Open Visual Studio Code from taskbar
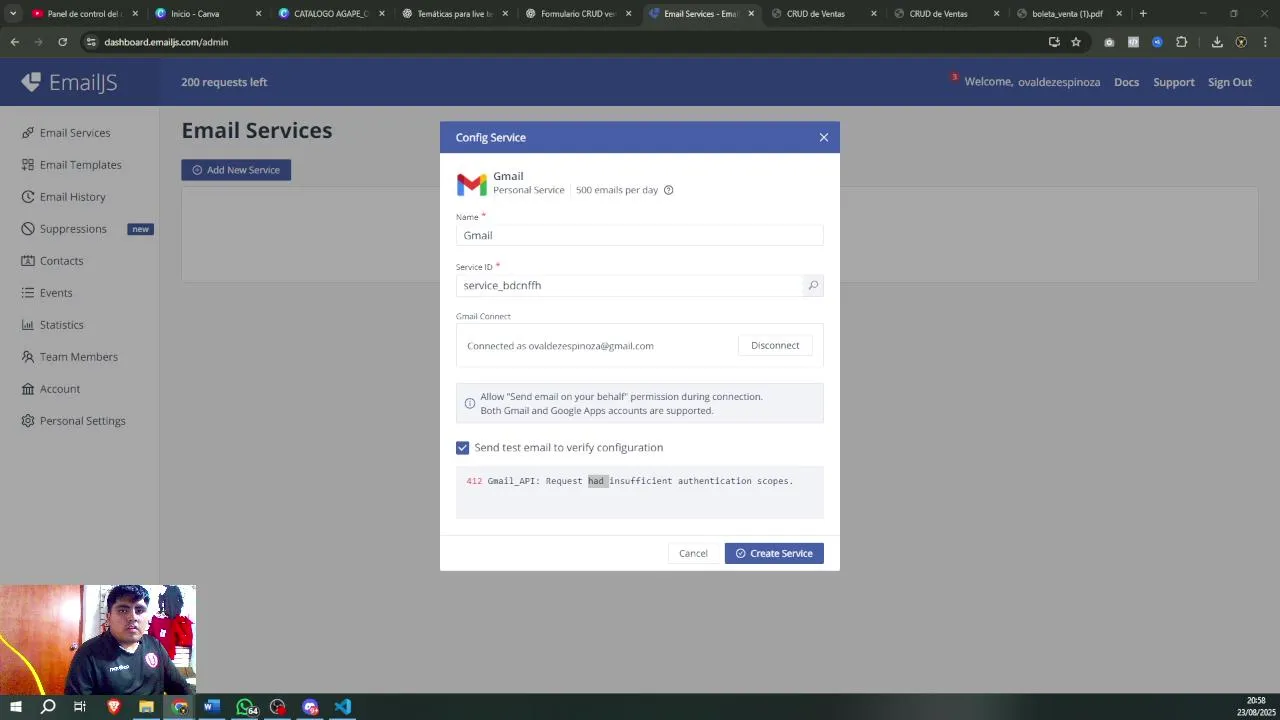This screenshot has height=720, width=1280. tap(343, 707)
